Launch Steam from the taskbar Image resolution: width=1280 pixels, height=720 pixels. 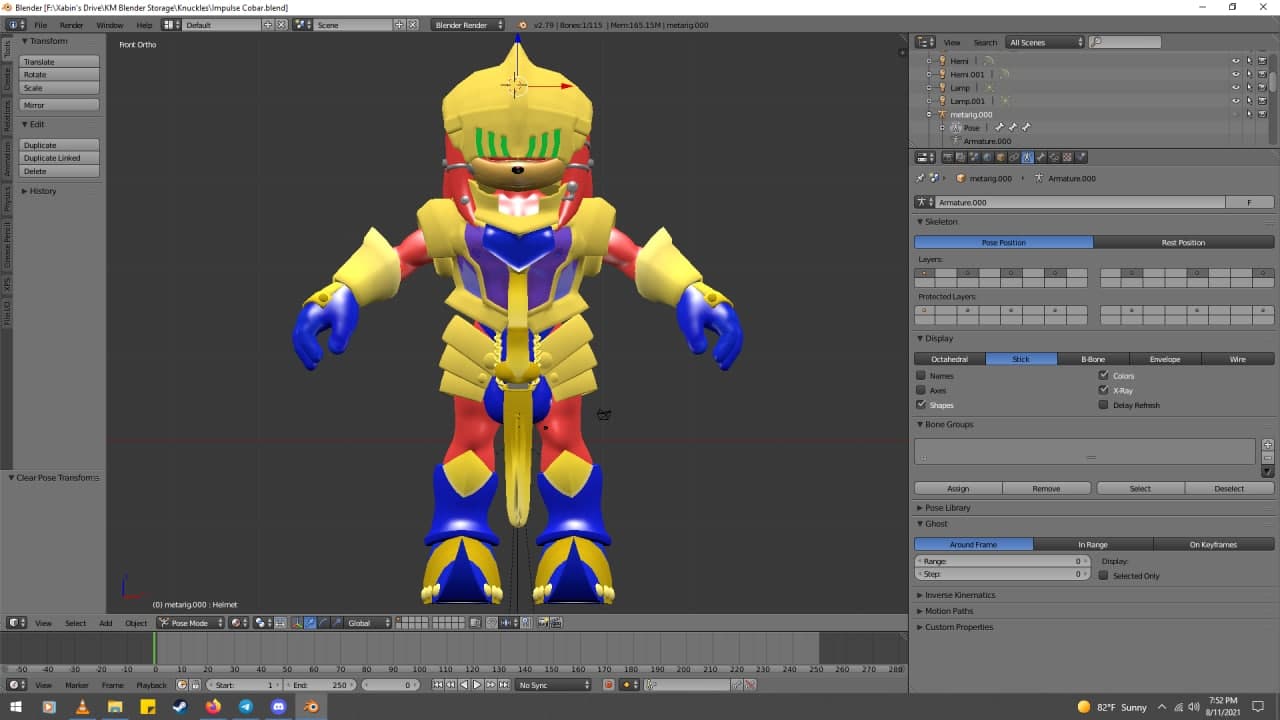(180, 707)
